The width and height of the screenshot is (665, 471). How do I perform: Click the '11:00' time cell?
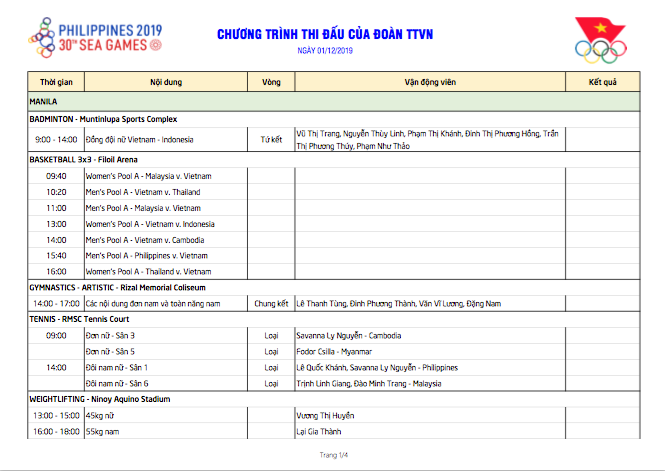click(56, 208)
